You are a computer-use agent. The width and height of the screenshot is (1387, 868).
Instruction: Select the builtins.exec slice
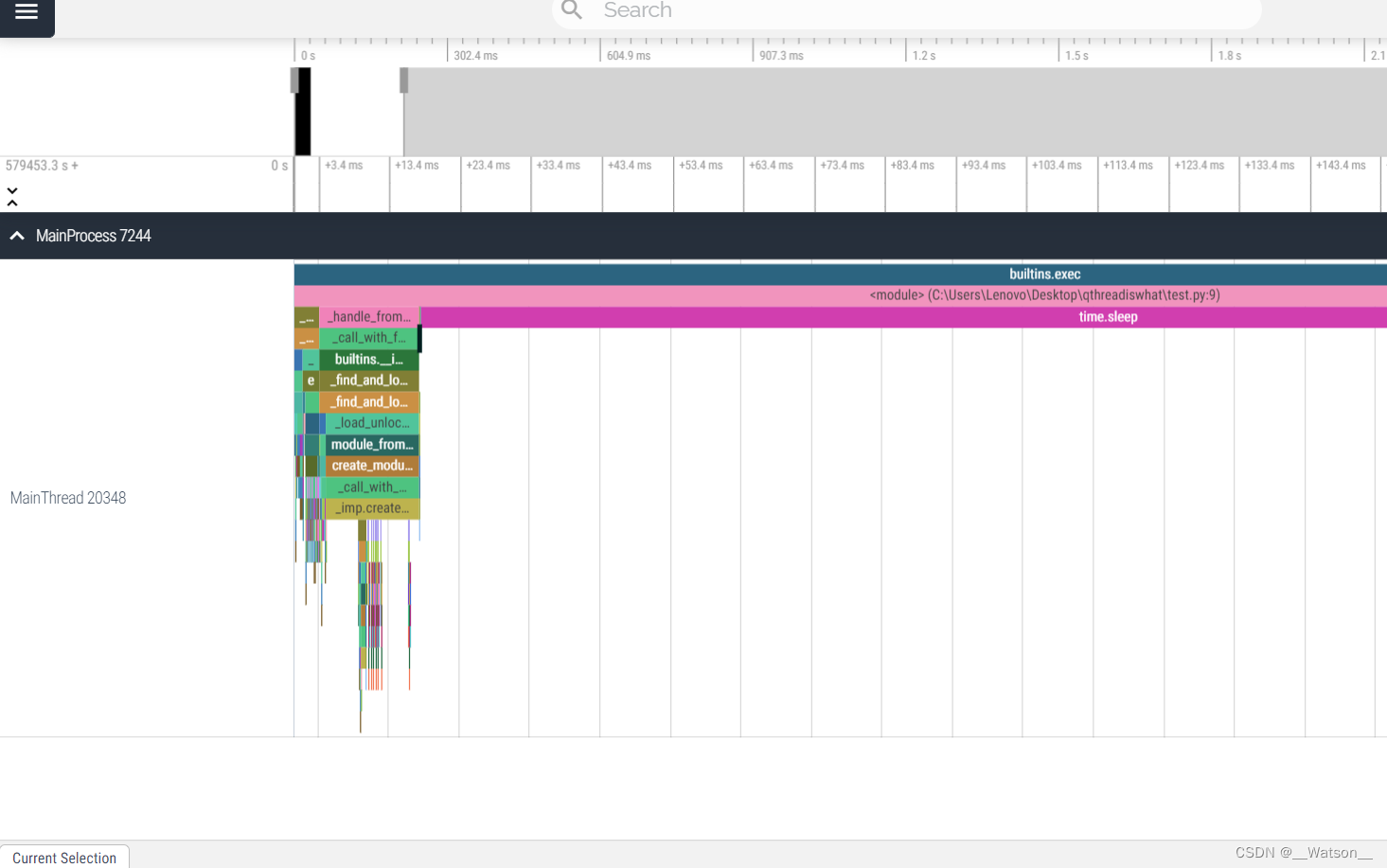[841, 275]
